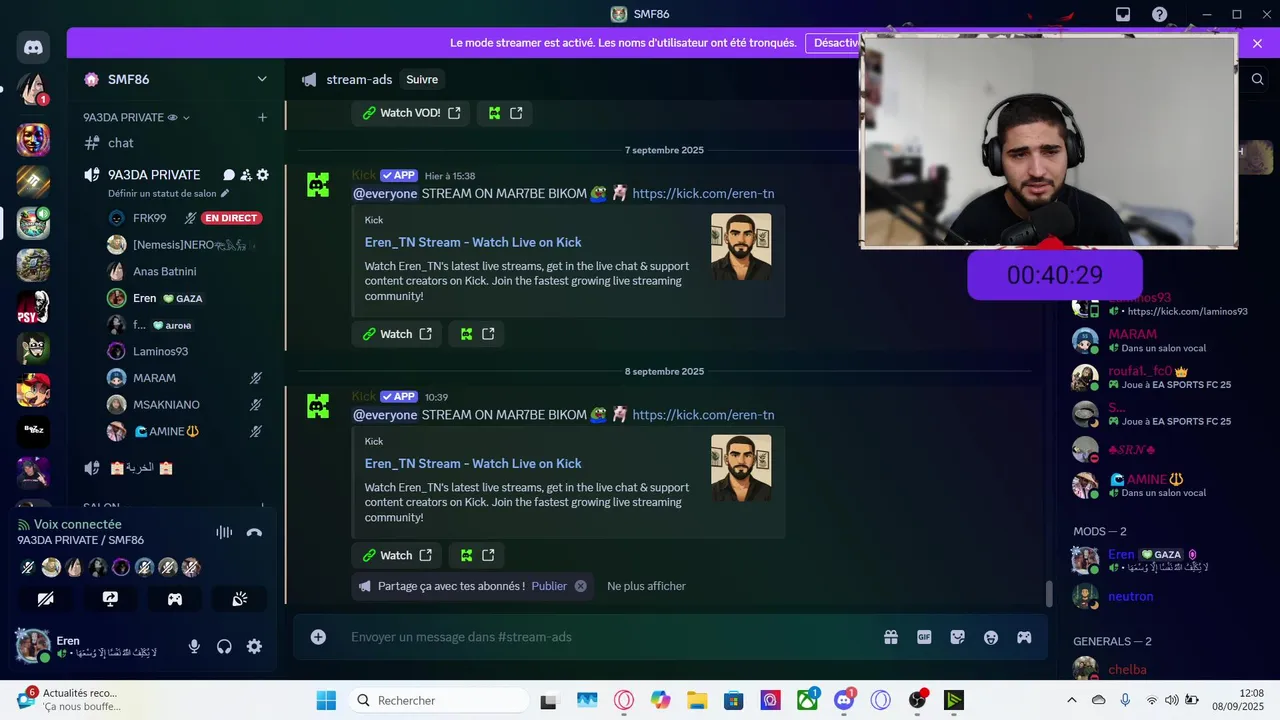Viewport: 1280px width, 720px height.
Task: Toggle headphones deafen
Action: (x=224, y=647)
